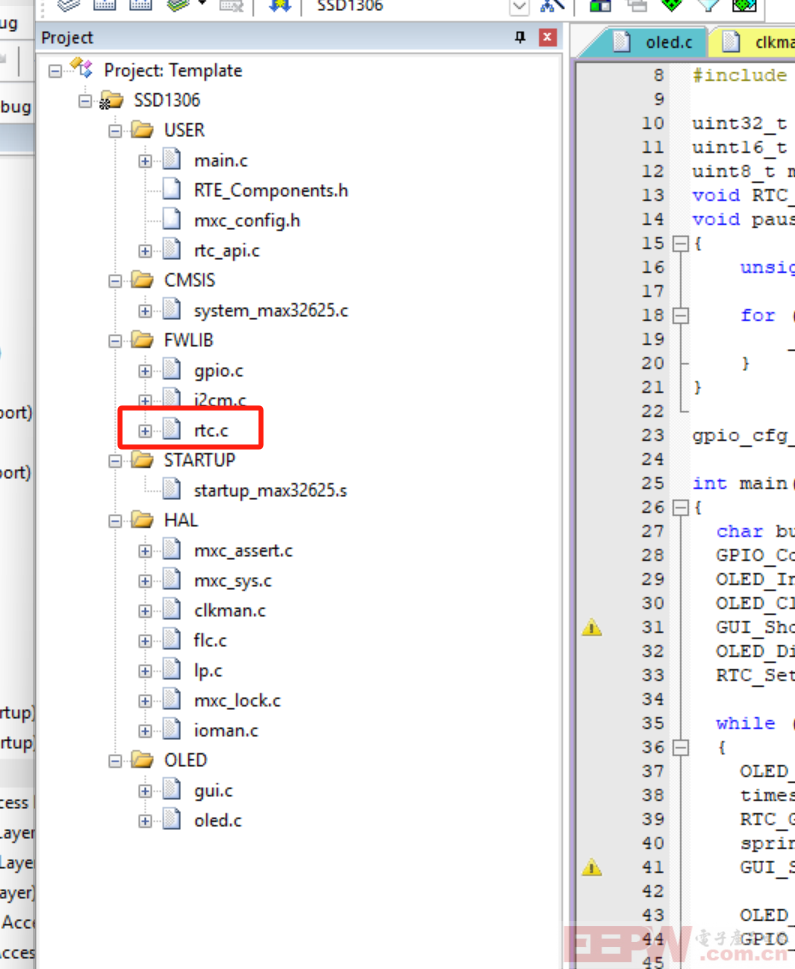Click the RTE_Components.h file icon
This screenshot has width=795, height=969.
pos(172,189)
